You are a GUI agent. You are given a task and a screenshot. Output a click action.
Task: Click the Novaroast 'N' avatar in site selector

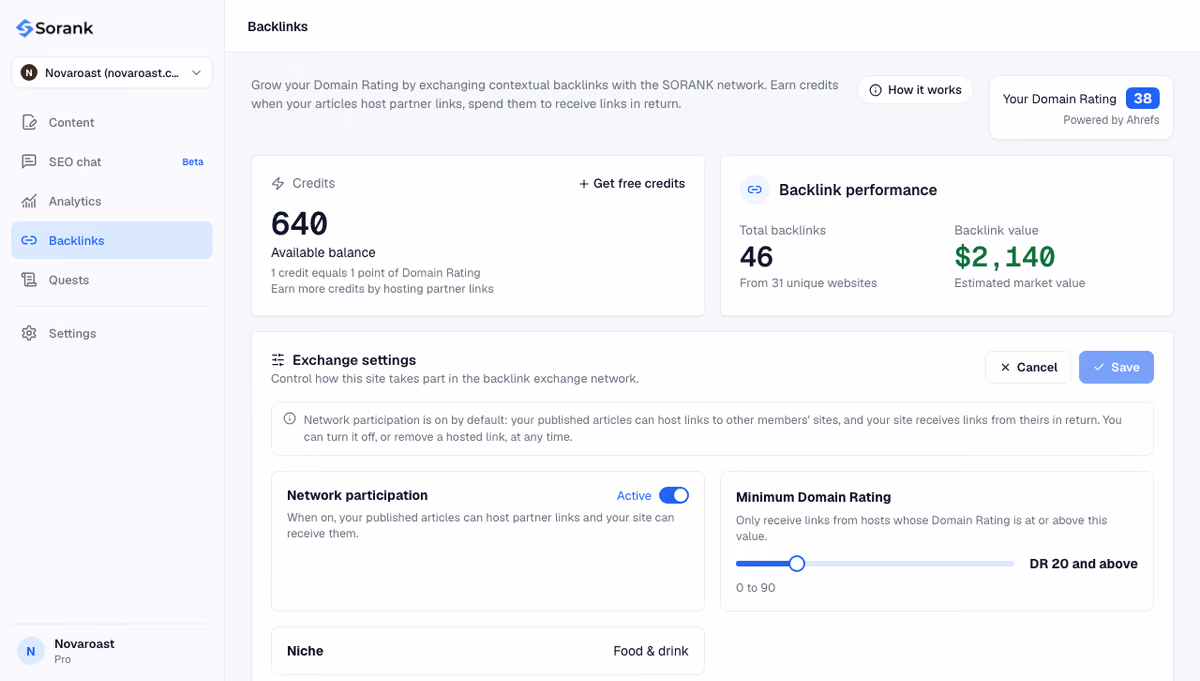[x=29, y=73]
